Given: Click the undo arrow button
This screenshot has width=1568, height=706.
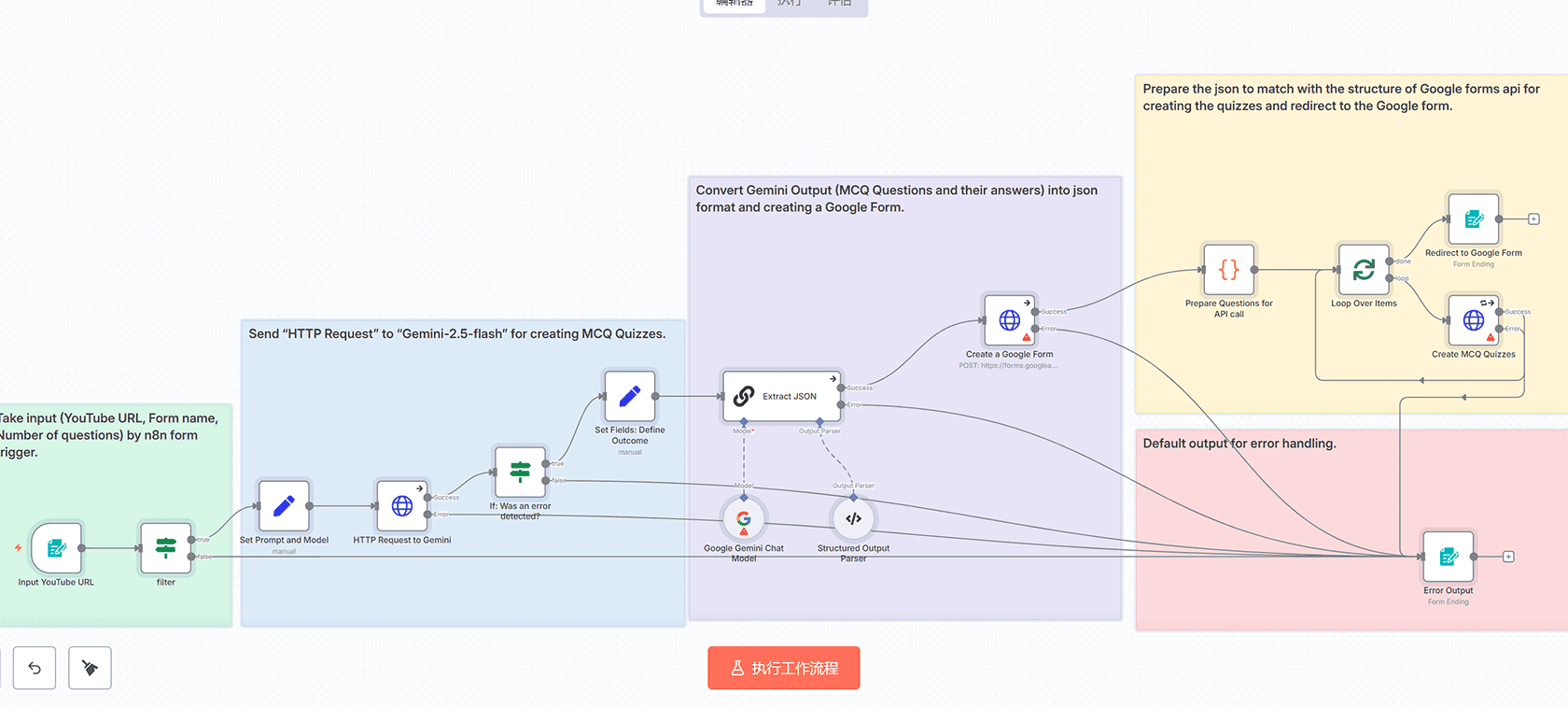Looking at the screenshot, I should [x=35, y=668].
